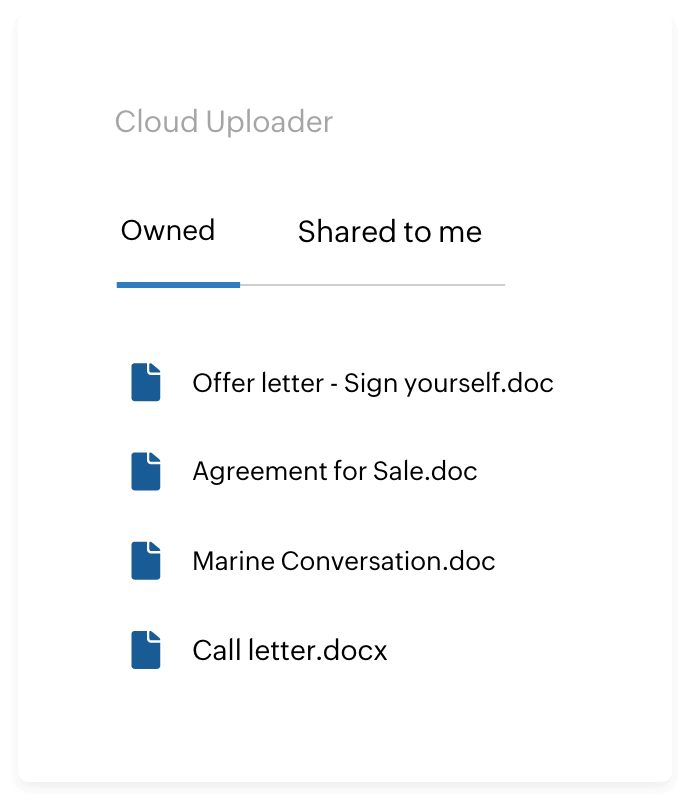
Task: Select the Call letter.docx file name
Action: pos(289,651)
